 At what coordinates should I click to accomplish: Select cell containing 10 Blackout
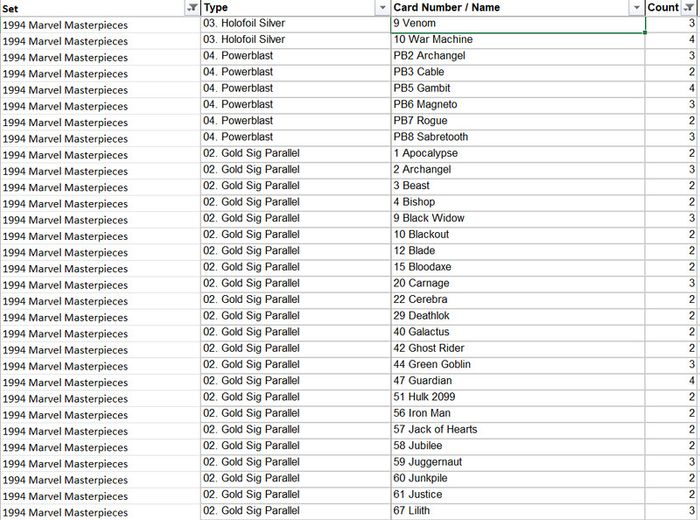[x=518, y=236]
